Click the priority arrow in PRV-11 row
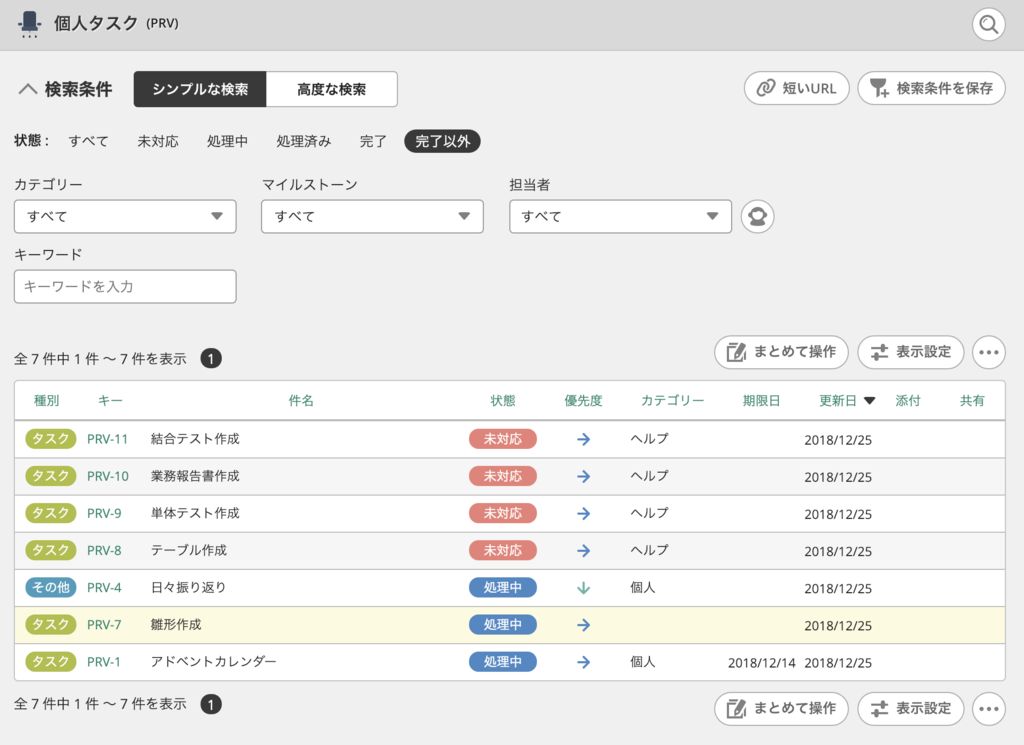Screen dimensions: 1024x745 584,439
